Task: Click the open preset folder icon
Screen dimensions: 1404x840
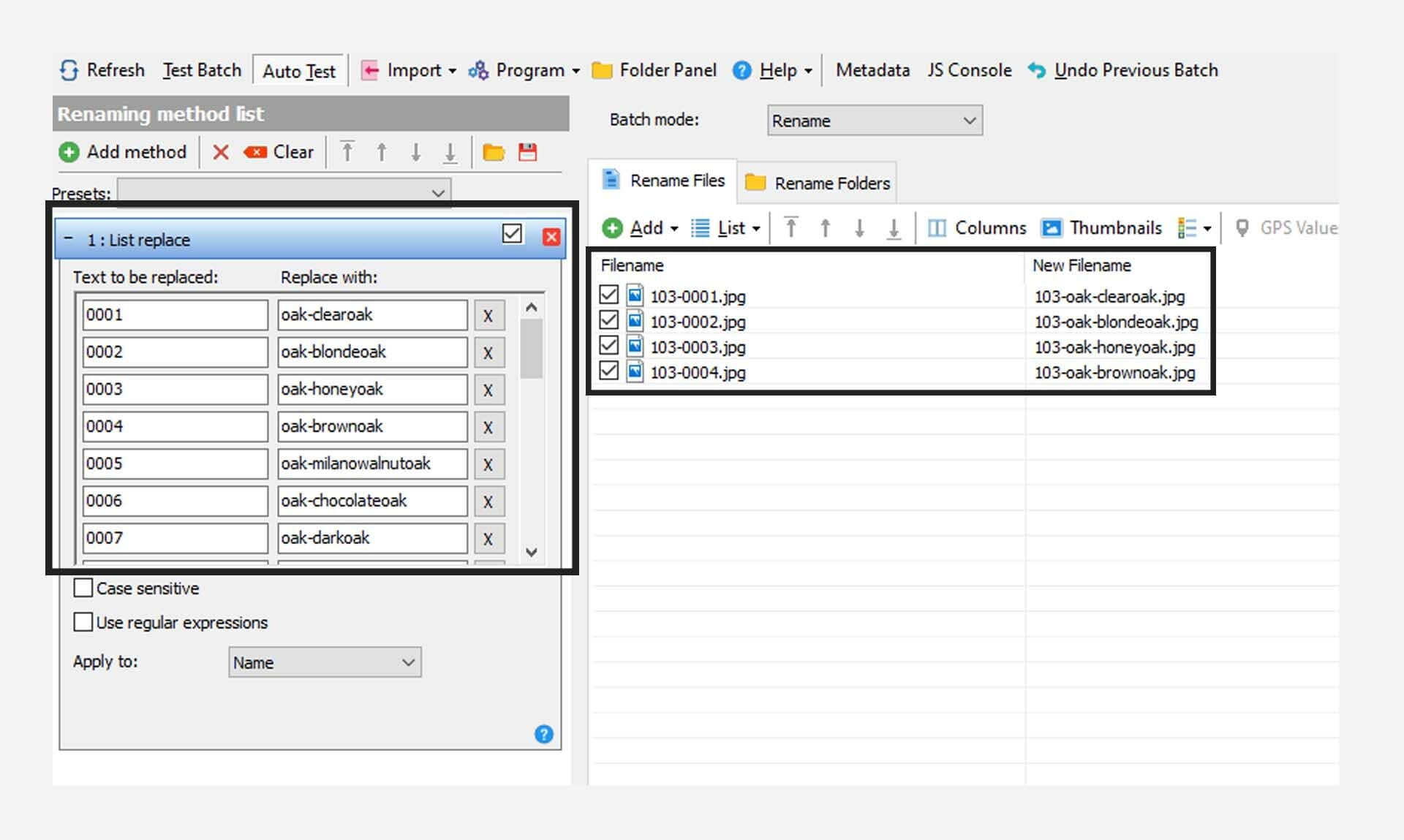Action: [x=494, y=152]
